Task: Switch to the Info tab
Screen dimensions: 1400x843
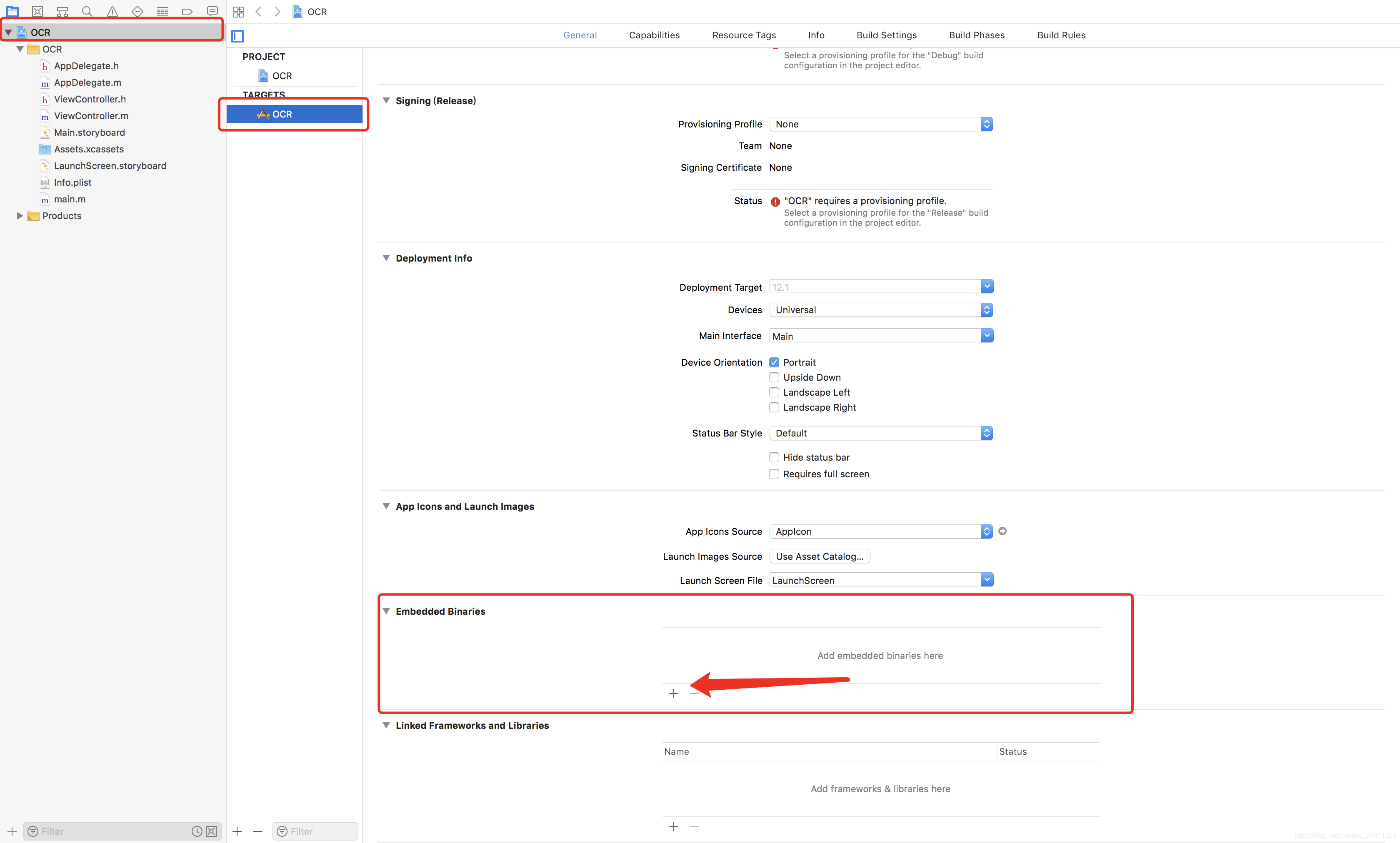Action: (816, 35)
